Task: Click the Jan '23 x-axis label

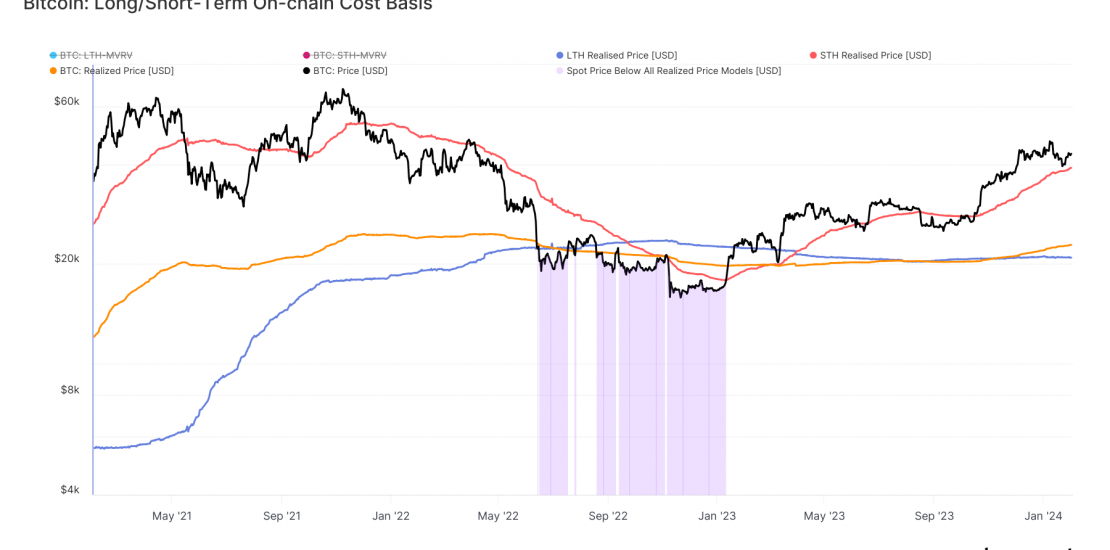Action: pyautogui.click(x=716, y=516)
